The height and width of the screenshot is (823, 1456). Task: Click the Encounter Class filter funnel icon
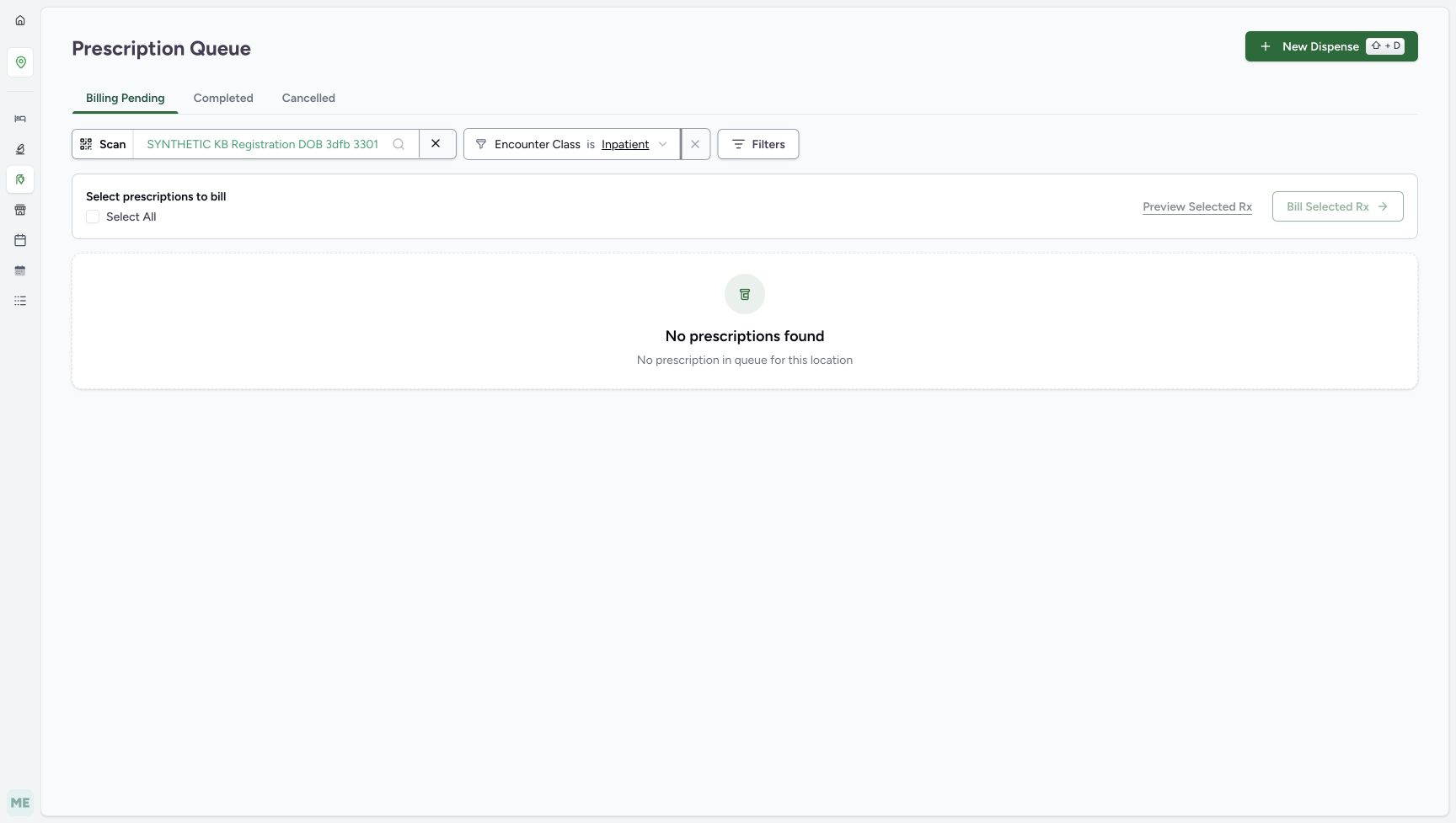tap(481, 144)
